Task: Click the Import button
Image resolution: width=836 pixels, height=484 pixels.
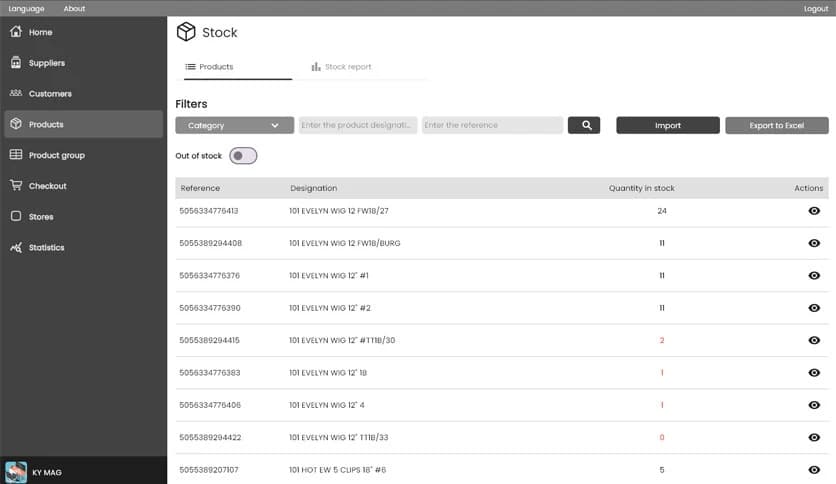Action: (x=667, y=125)
